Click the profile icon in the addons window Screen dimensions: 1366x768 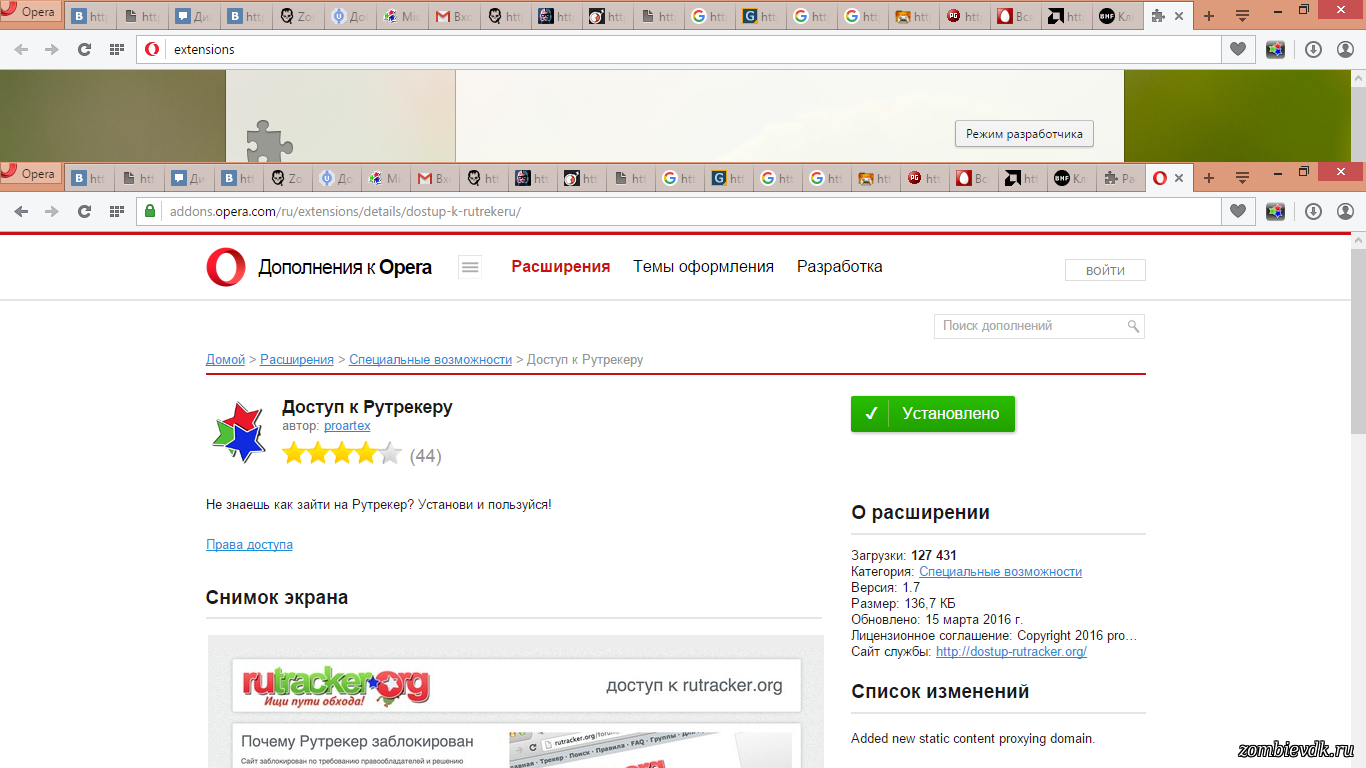(x=1345, y=211)
